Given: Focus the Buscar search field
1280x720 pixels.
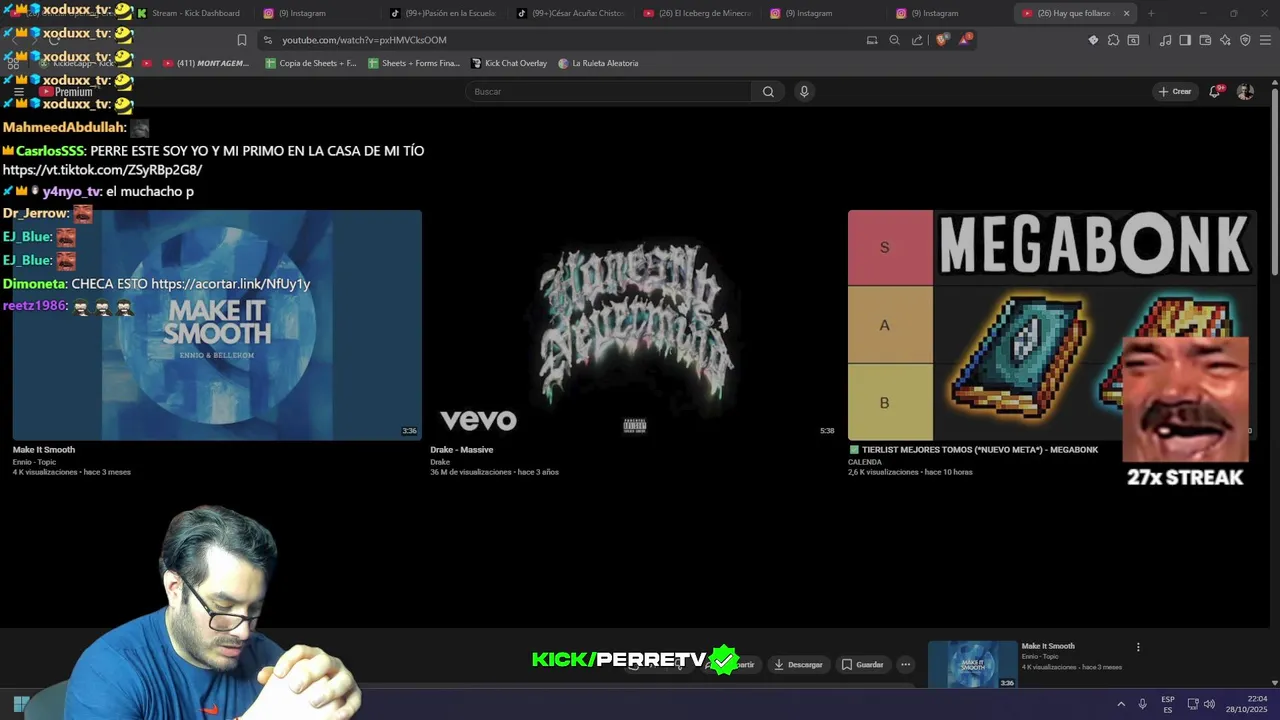Looking at the screenshot, I should click(x=608, y=92).
